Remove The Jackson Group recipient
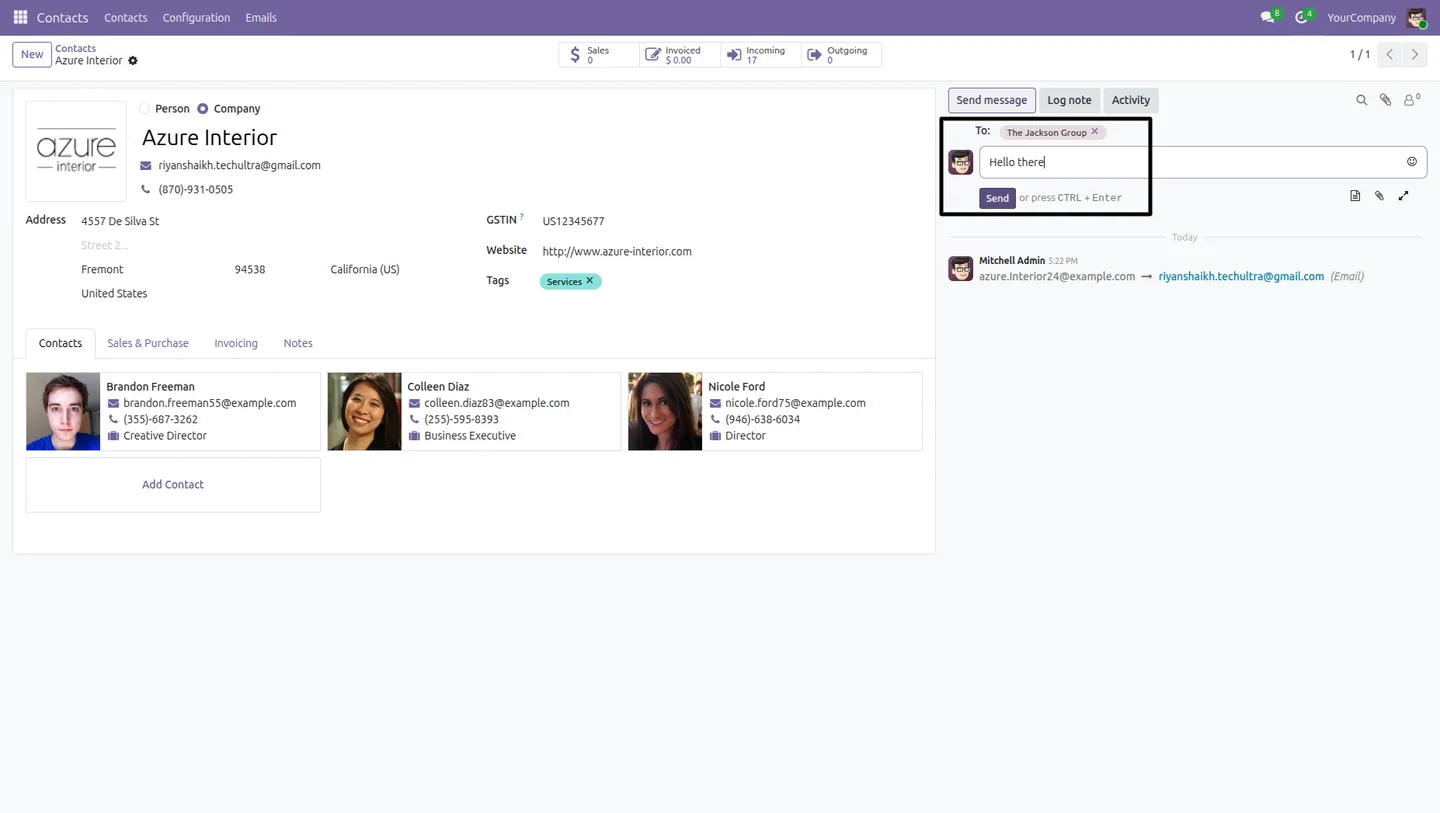1440x813 pixels. coord(1095,132)
